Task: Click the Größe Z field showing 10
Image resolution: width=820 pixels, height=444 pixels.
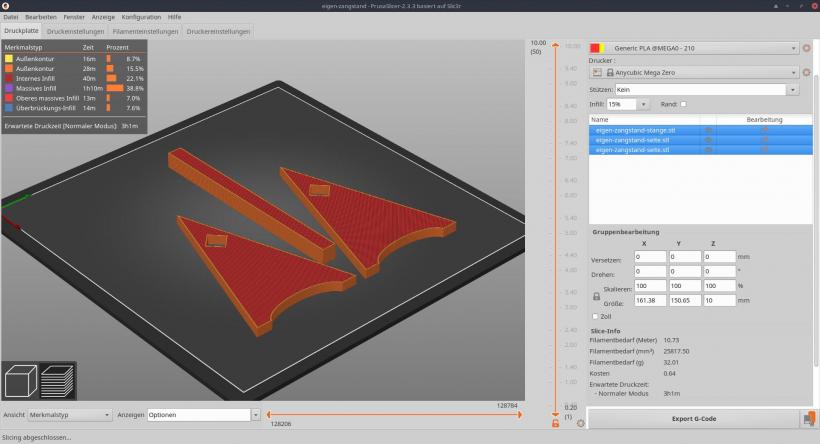Action: pyautogui.click(x=720, y=301)
